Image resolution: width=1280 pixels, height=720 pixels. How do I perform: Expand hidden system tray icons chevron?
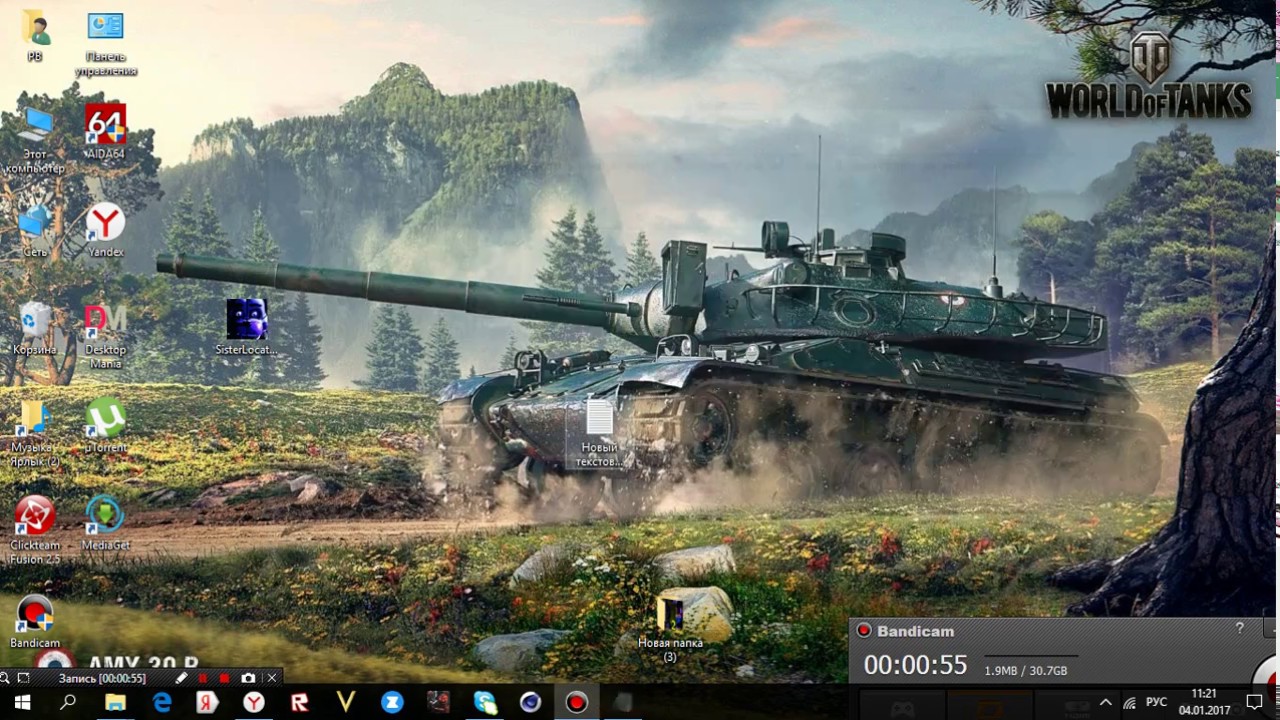pos(1105,703)
